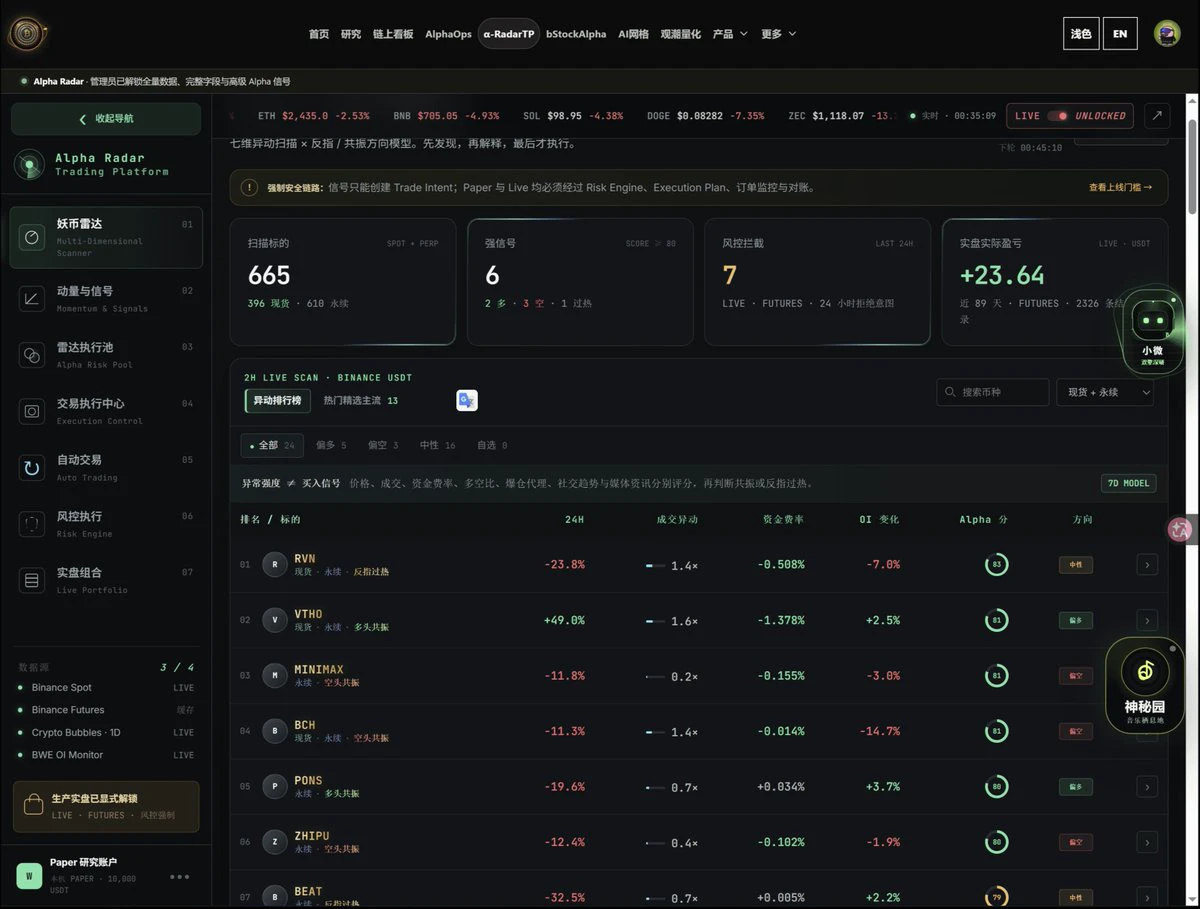Click the M coin badge for MINIMAX
This screenshot has width=1200, height=909.
pyautogui.click(x=274, y=676)
